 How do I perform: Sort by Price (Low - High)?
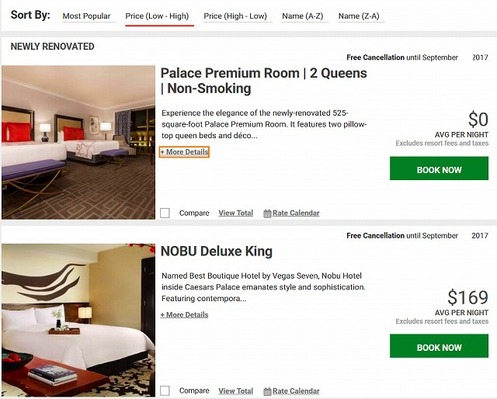tap(157, 16)
